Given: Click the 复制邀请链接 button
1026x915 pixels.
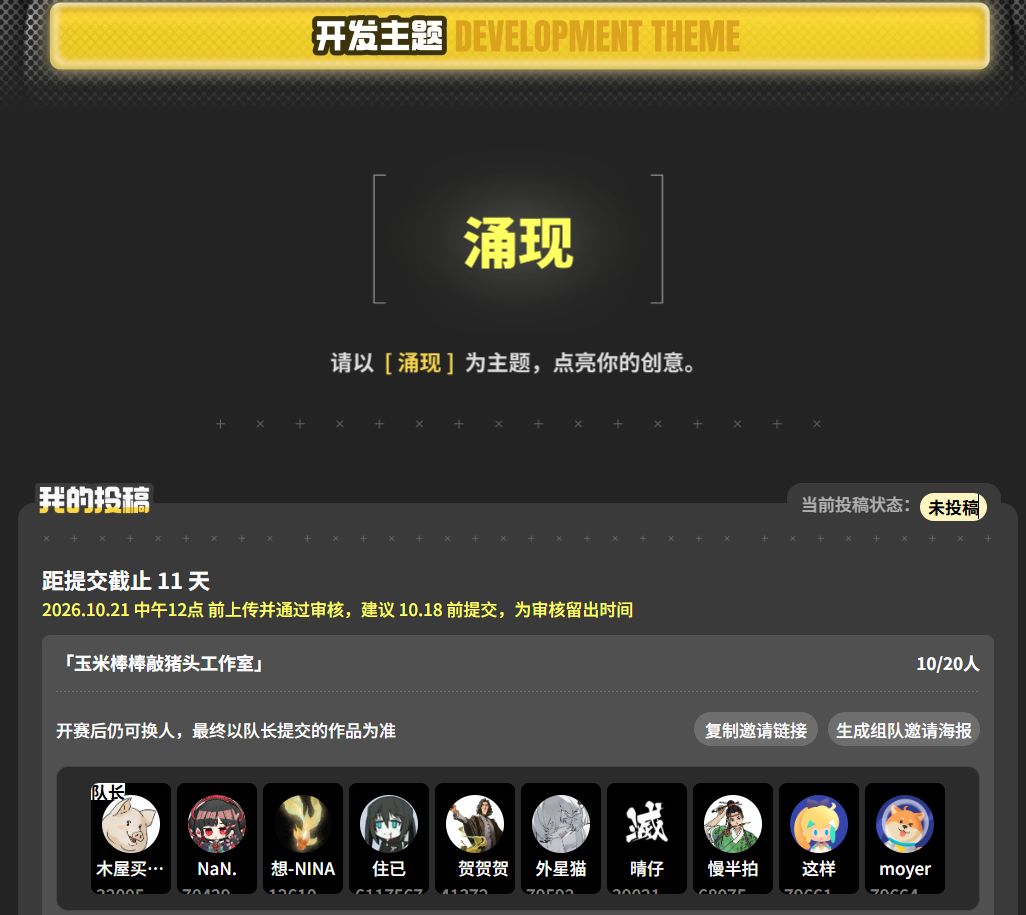Looking at the screenshot, I should click(x=756, y=730).
